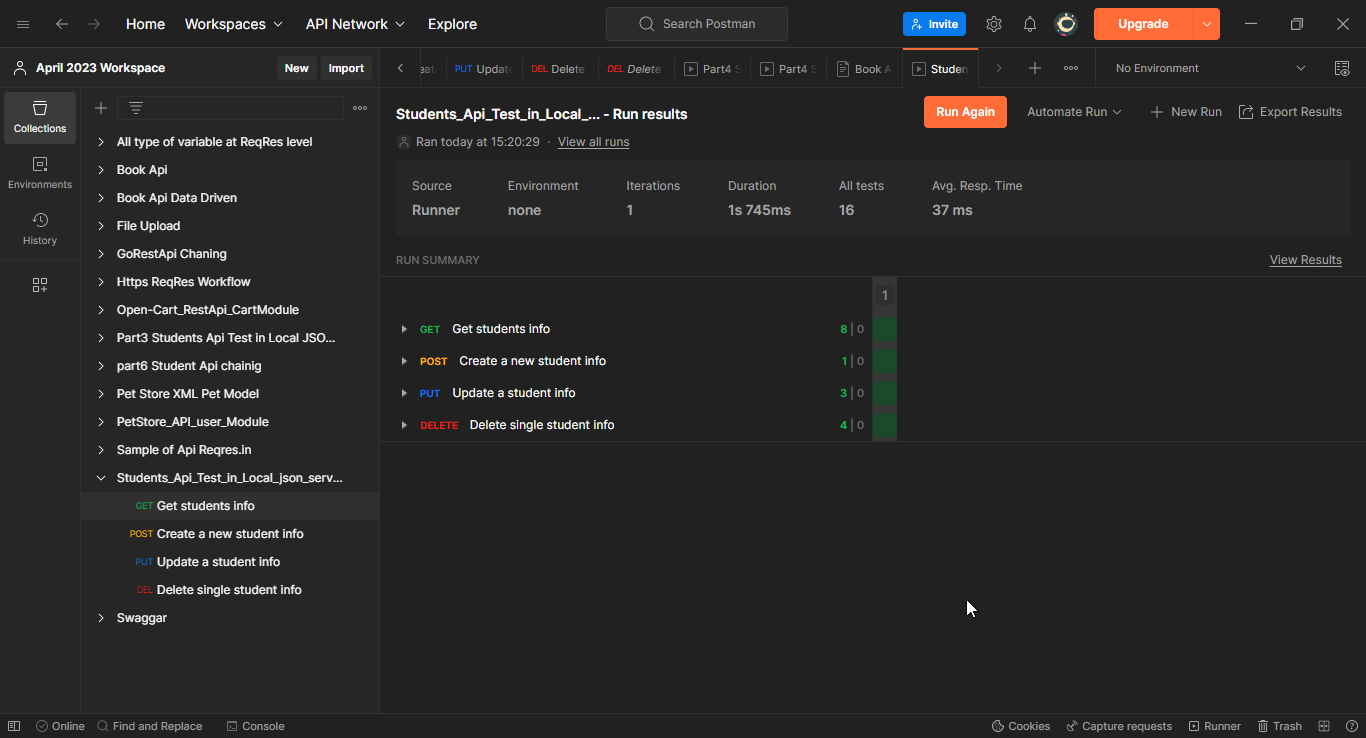The height and width of the screenshot is (738, 1366).
Task: Toggle Capture requests in the status bar
Action: coord(1119,725)
